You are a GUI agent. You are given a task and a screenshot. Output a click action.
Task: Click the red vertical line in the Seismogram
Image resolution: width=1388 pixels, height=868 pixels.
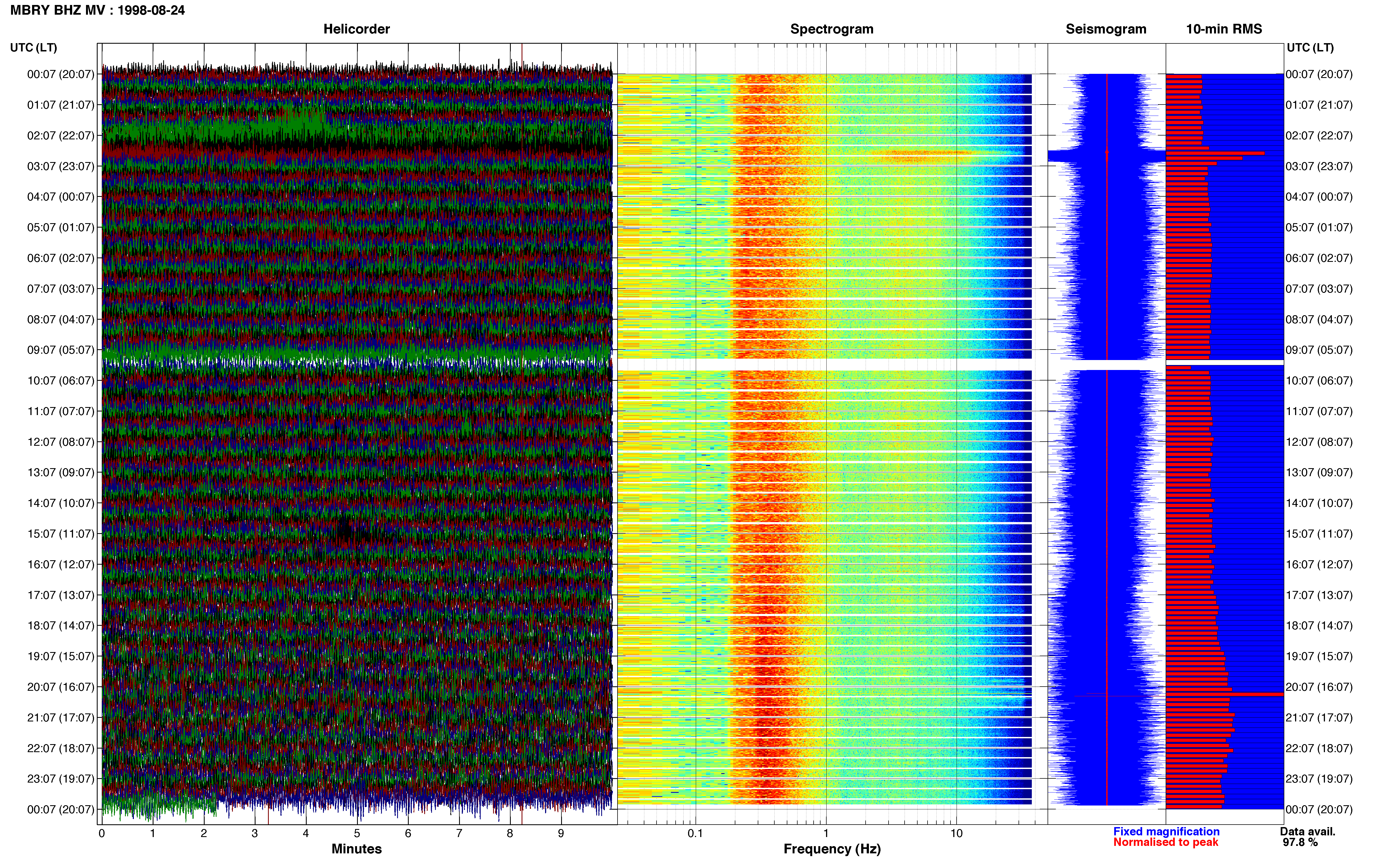click(1107, 439)
